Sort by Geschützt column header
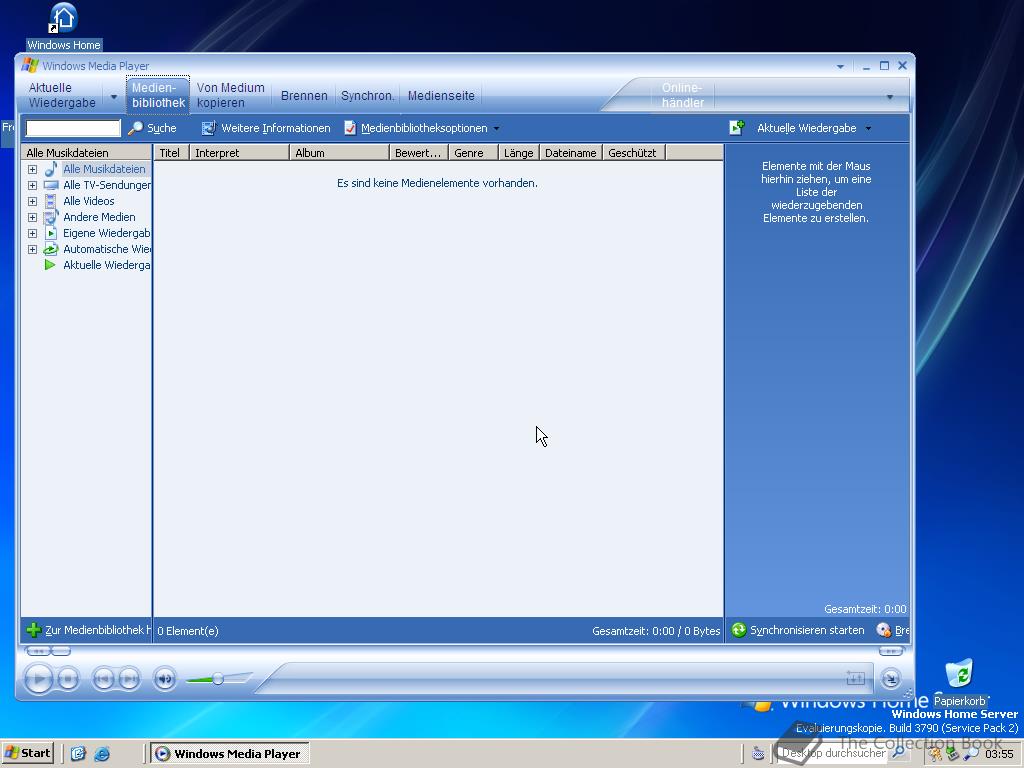1024x768 pixels. (x=633, y=153)
